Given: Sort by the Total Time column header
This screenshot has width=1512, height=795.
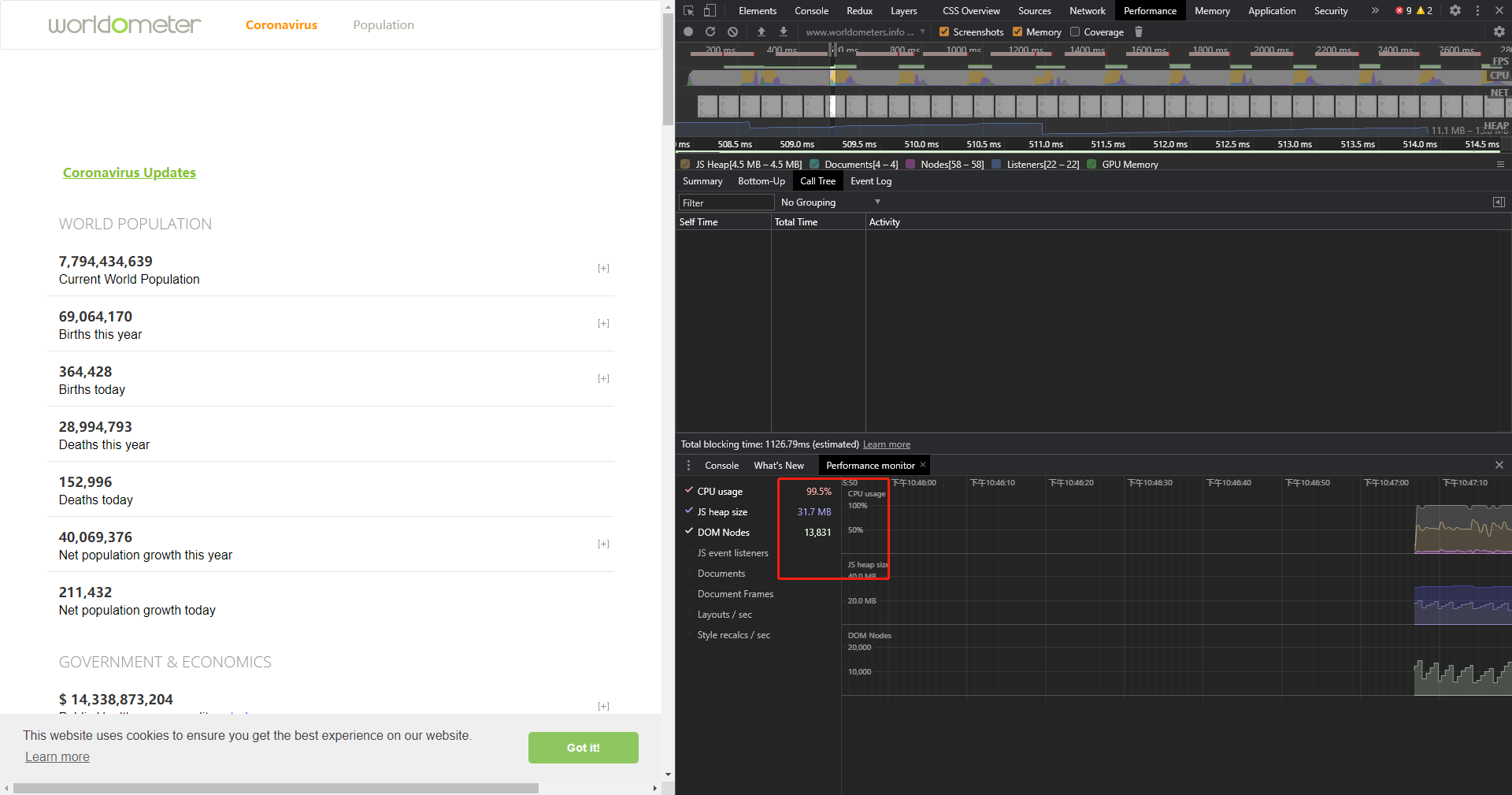Looking at the screenshot, I should click(x=818, y=222).
